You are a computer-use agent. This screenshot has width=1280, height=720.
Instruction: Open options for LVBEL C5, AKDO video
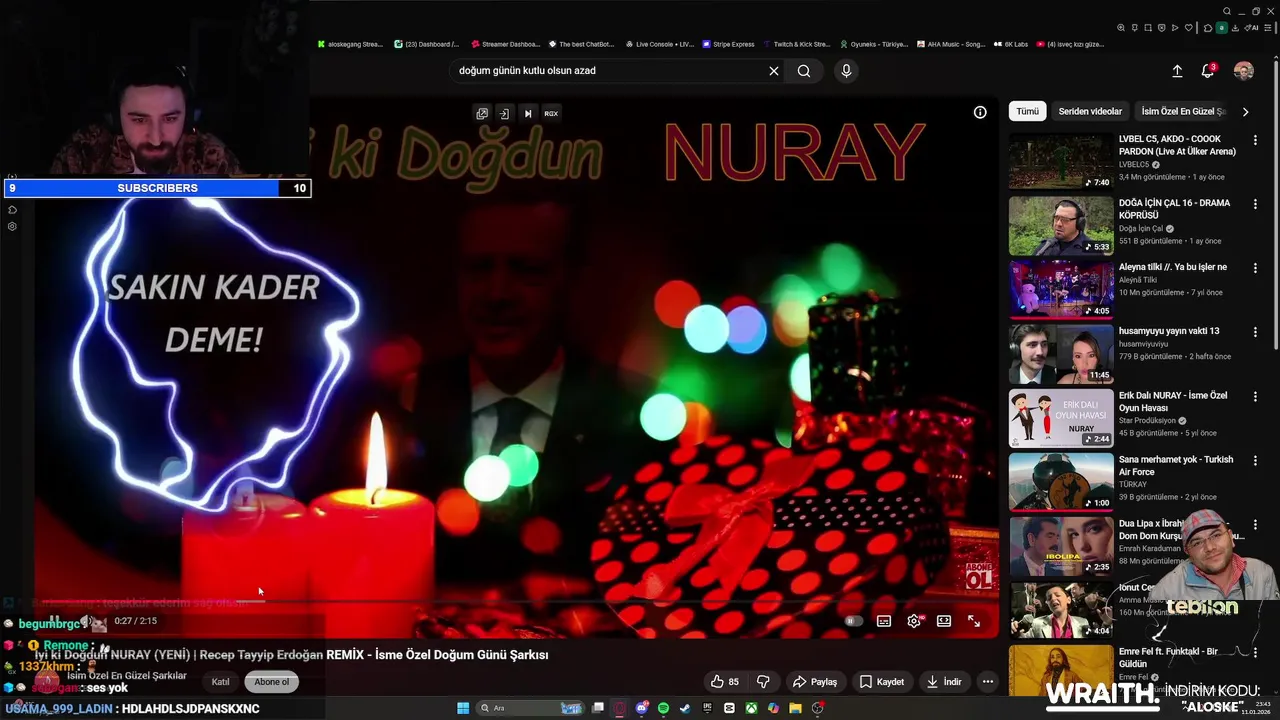[x=1255, y=140]
